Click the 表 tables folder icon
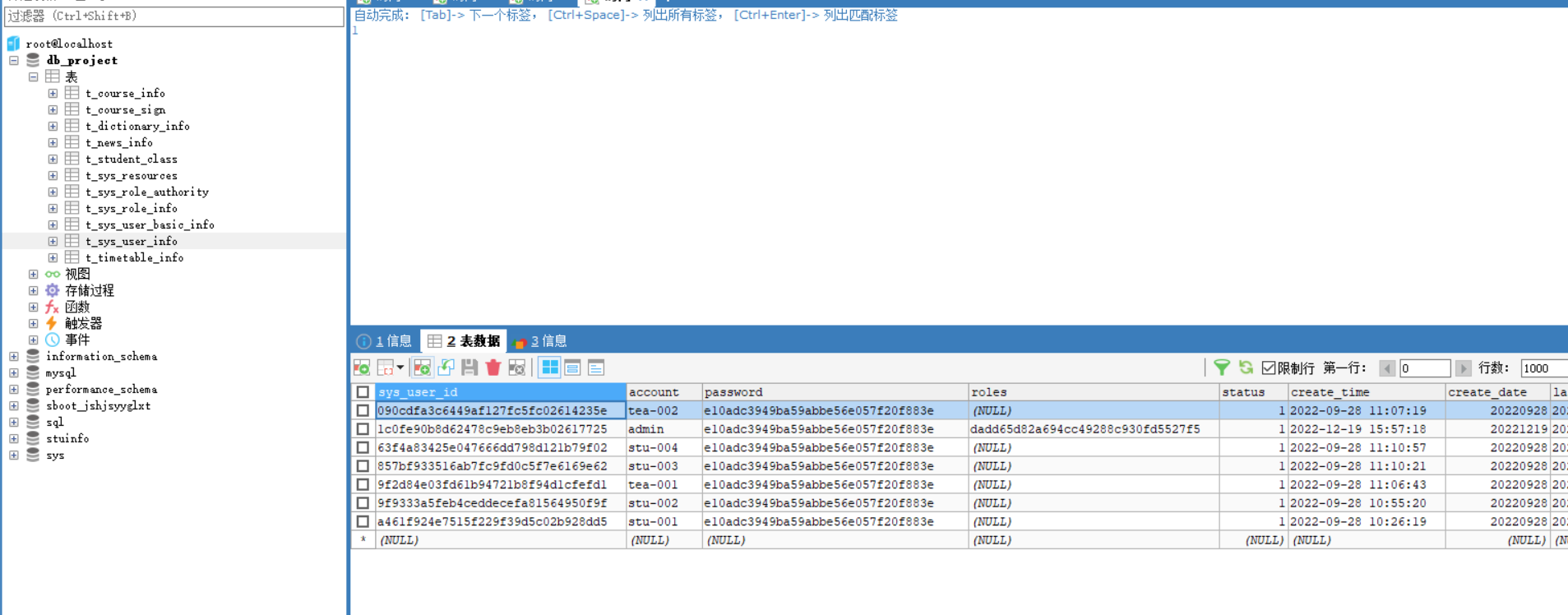Image resolution: width=1568 pixels, height=615 pixels. coord(53,76)
